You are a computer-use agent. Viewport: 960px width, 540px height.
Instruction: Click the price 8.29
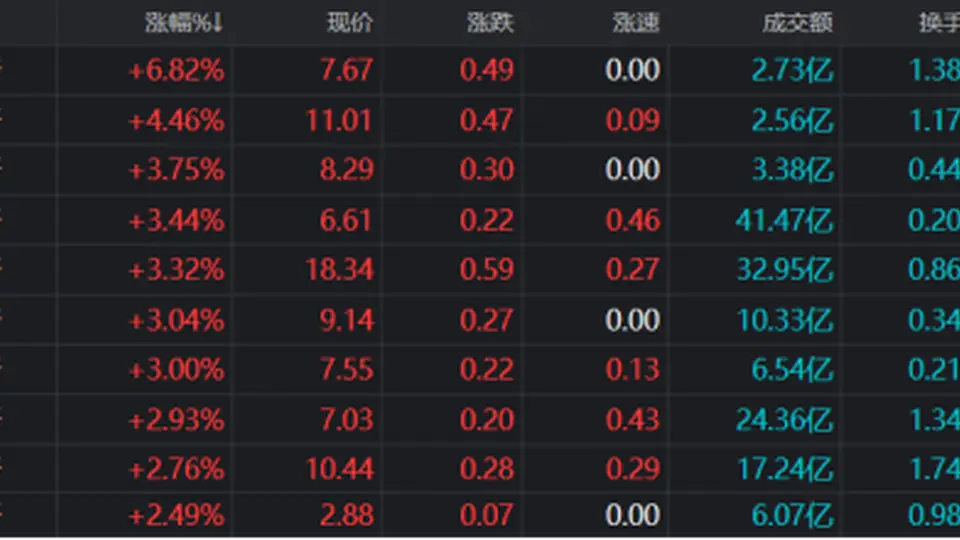347,169
